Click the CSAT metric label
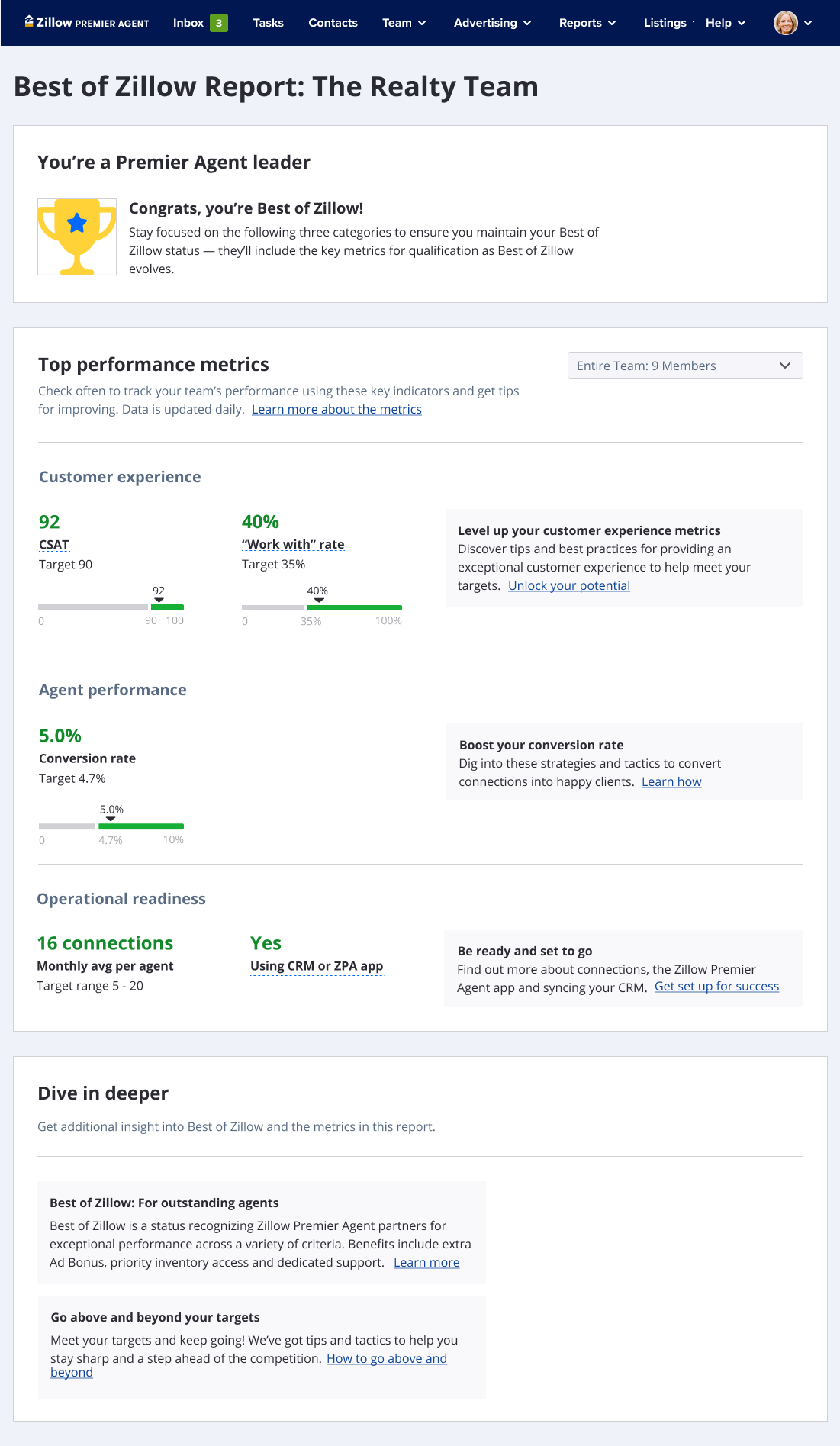Image resolution: width=840 pixels, height=1446 pixels. pyautogui.click(x=54, y=544)
